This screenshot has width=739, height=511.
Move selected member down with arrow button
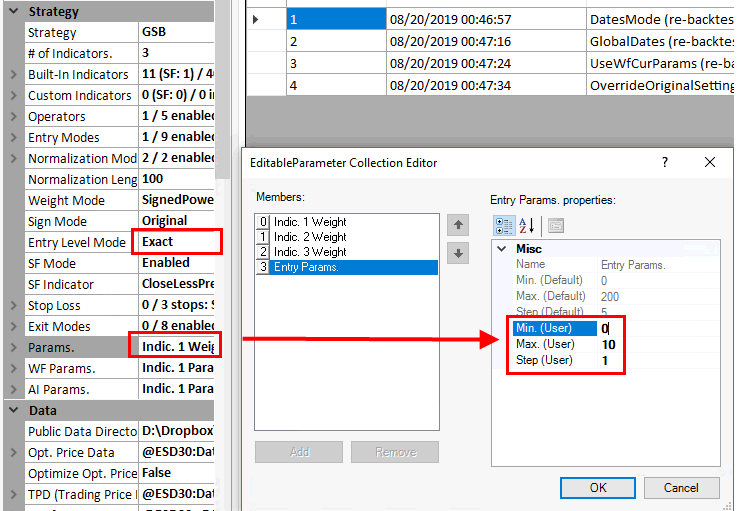tap(458, 253)
